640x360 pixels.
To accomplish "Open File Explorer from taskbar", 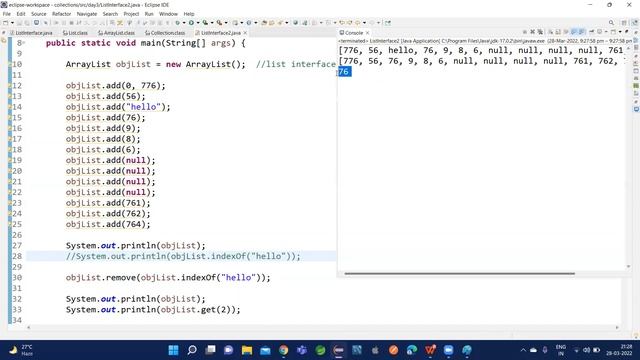I will pos(247,350).
